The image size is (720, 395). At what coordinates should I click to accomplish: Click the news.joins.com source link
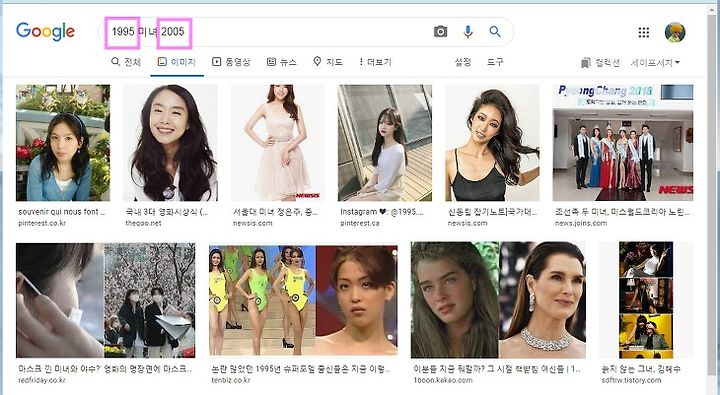[x=581, y=223]
